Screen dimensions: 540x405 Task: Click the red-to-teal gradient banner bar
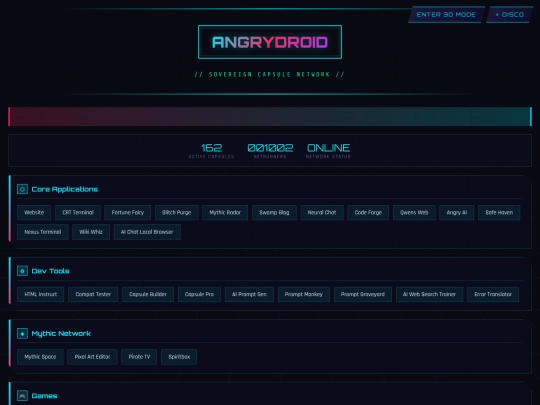(x=270, y=116)
